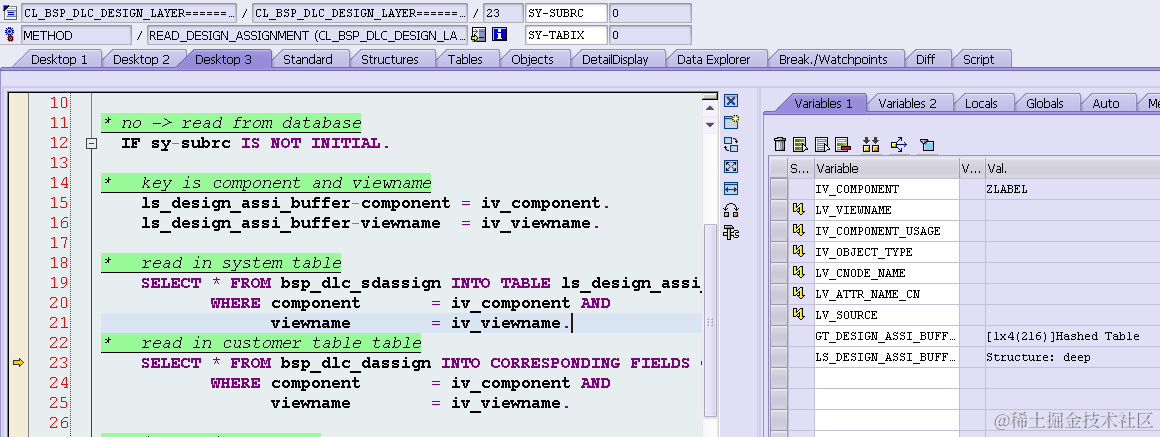1160x437 pixels.
Task: Open the Break./Watchpoints tab
Action: pyautogui.click(x=832, y=59)
